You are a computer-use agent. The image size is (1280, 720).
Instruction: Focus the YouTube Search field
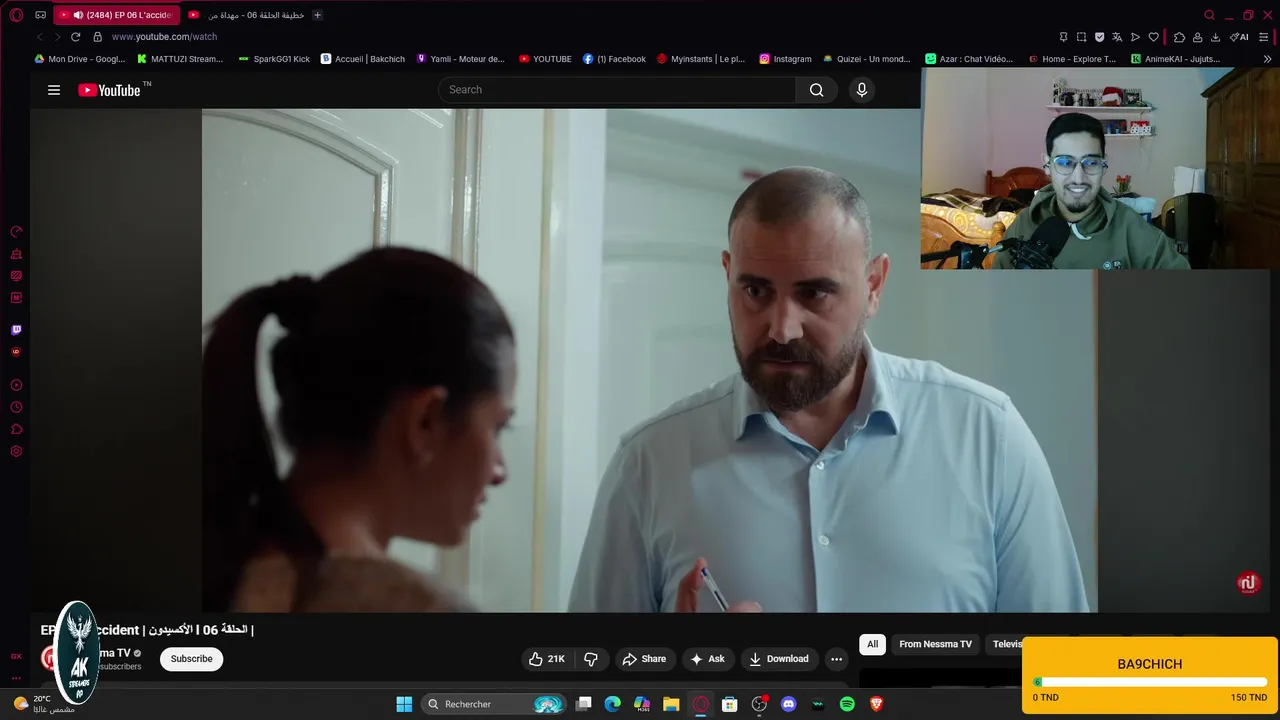(617, 90)
